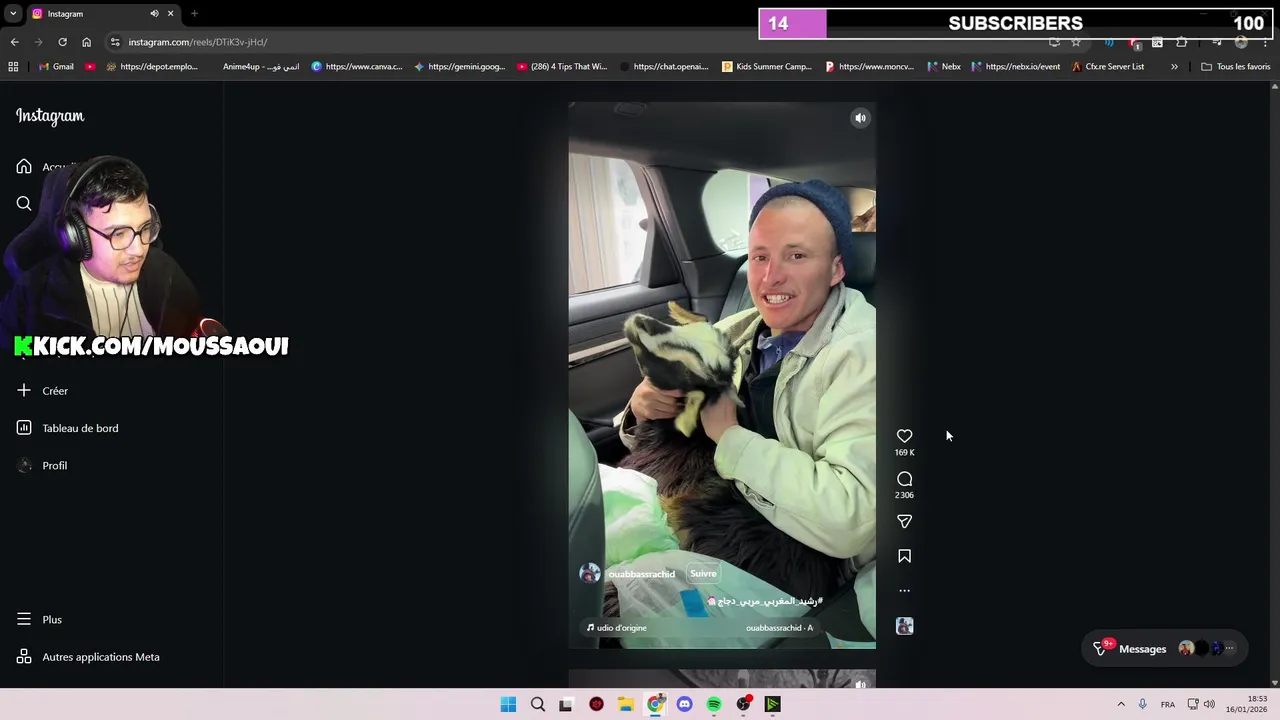Open the ouabbassrachid profile name link

click(x=641, y=574)
